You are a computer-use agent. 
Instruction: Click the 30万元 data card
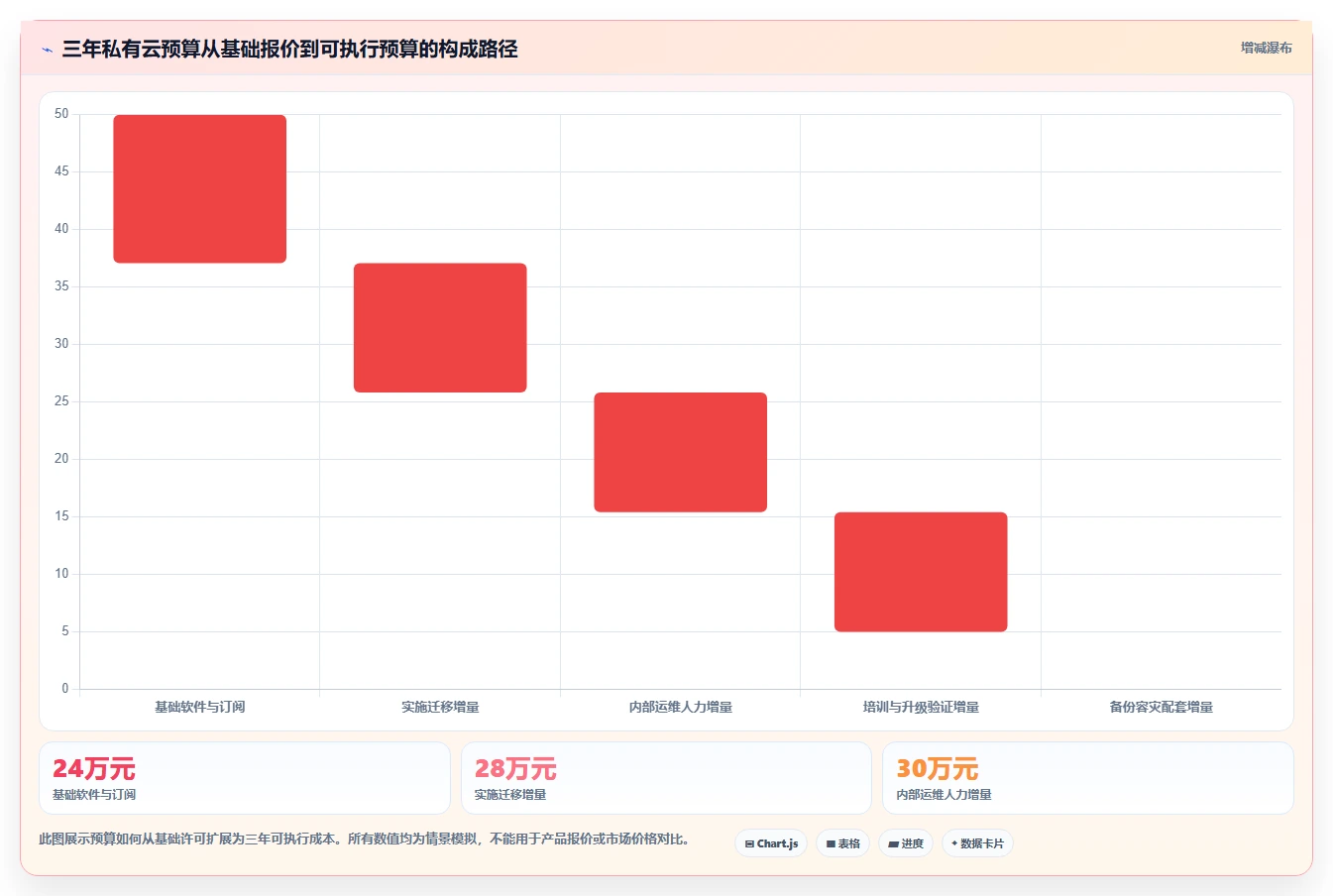point(1088,778)
